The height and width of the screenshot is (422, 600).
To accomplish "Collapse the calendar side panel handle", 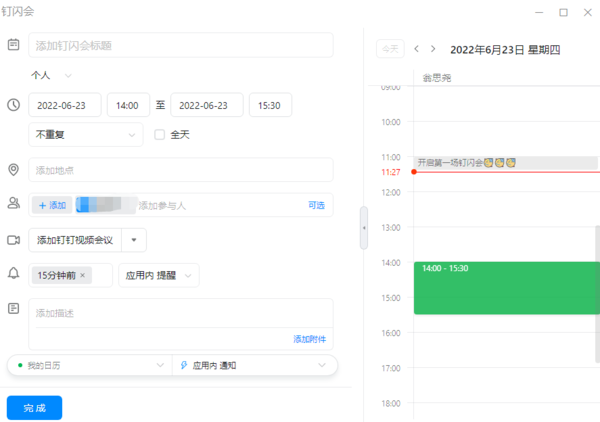I will 364,228.
